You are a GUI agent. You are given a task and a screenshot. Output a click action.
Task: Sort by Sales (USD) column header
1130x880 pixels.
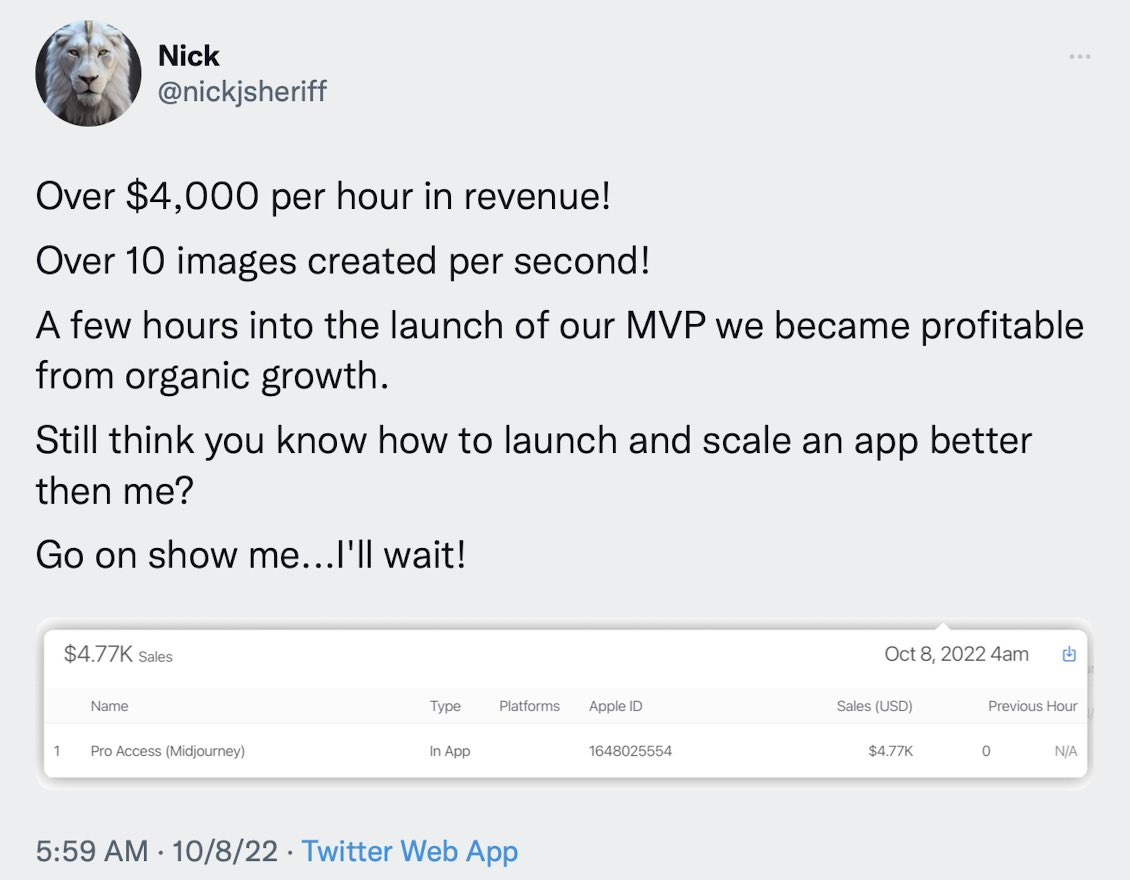pyautogui.click(x=874, y=706)
